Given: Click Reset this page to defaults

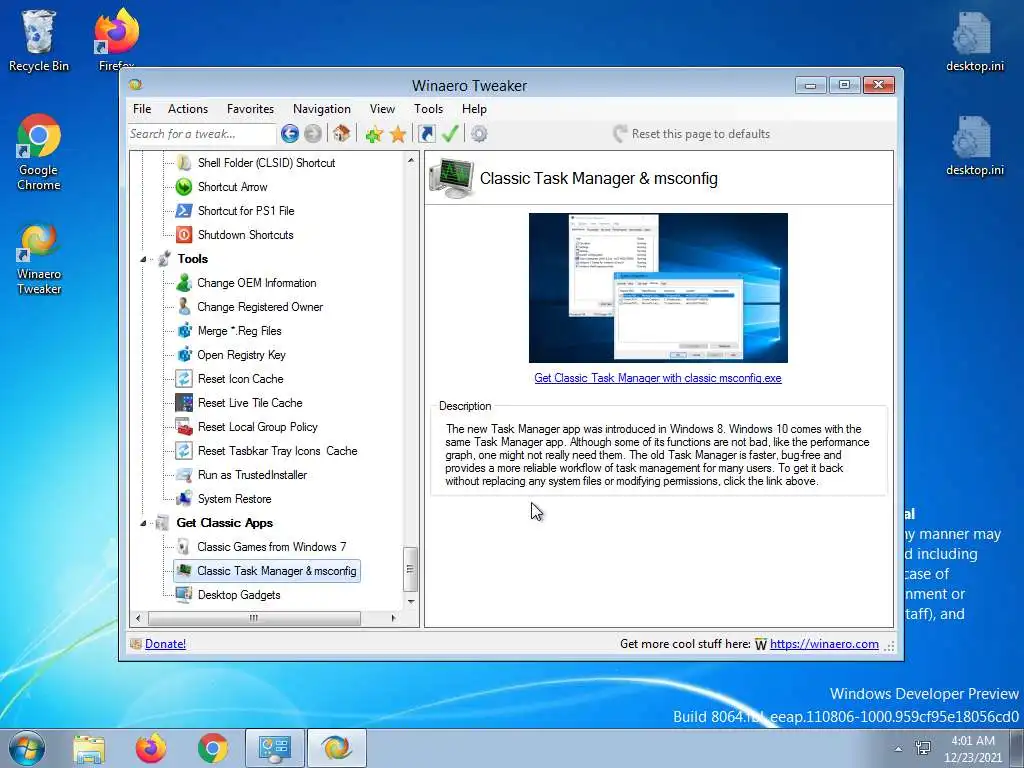Looking at the screenshot, I should click(x=692, y=134).
